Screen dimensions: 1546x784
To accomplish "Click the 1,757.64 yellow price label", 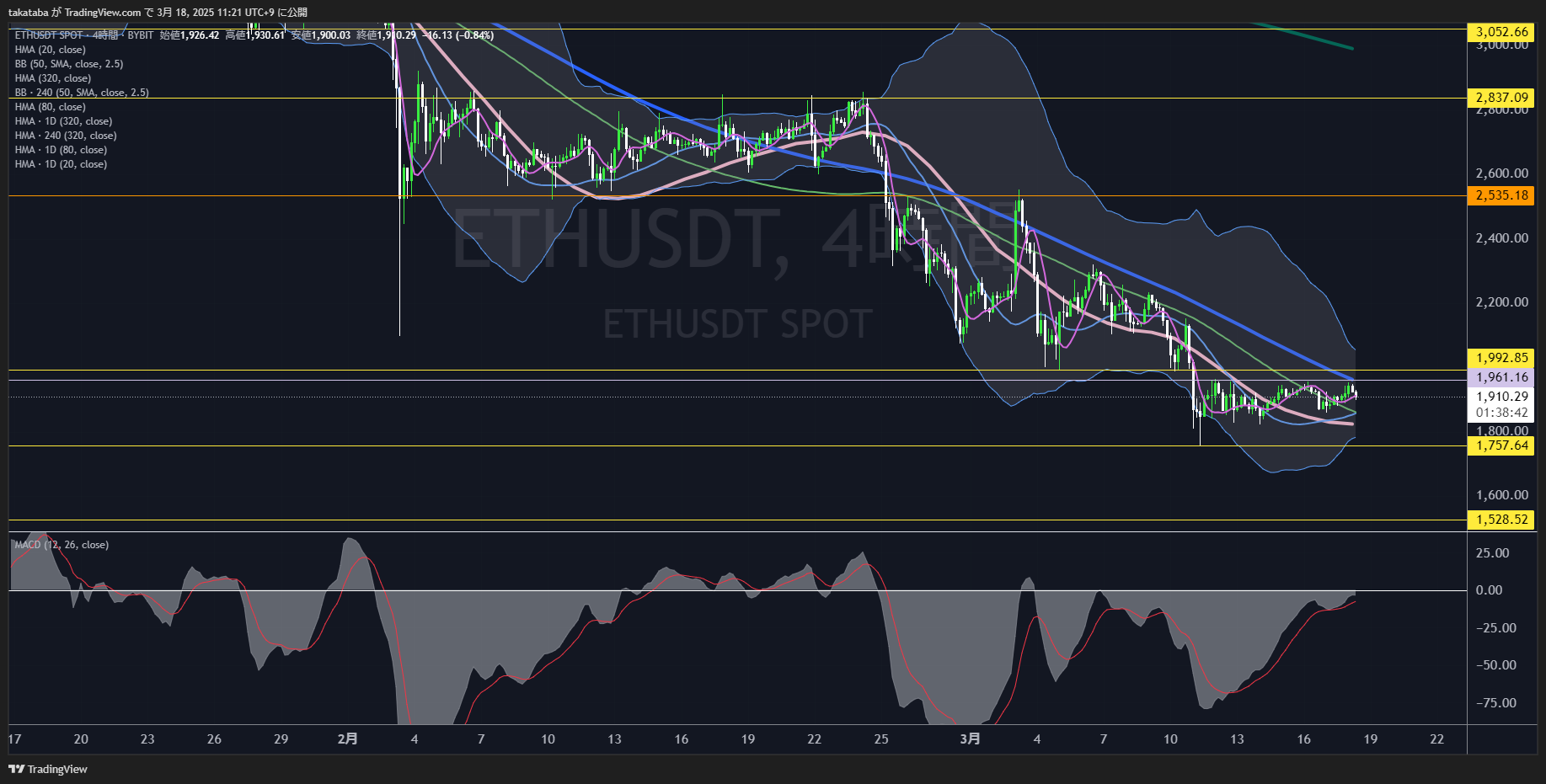I will [x=1501, y=445].
